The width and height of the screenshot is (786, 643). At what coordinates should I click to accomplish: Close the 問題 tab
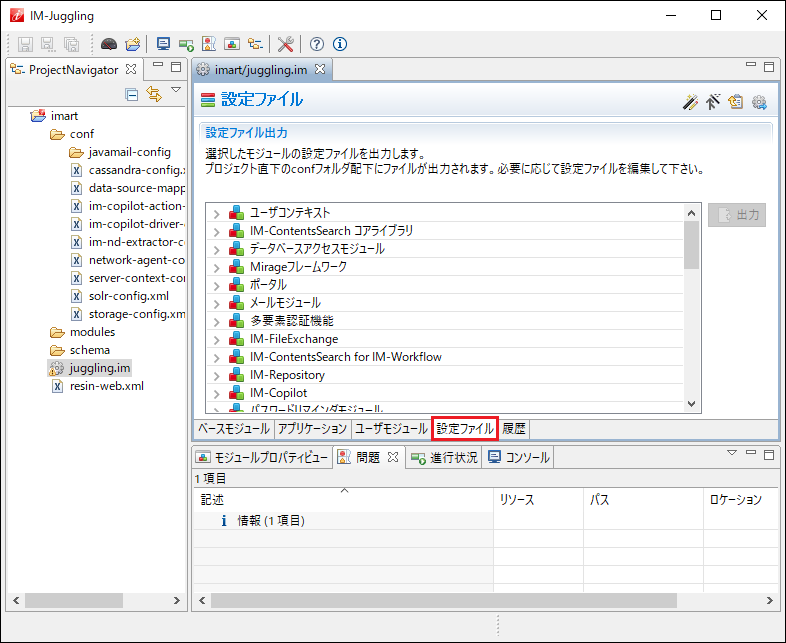(394, 457)
